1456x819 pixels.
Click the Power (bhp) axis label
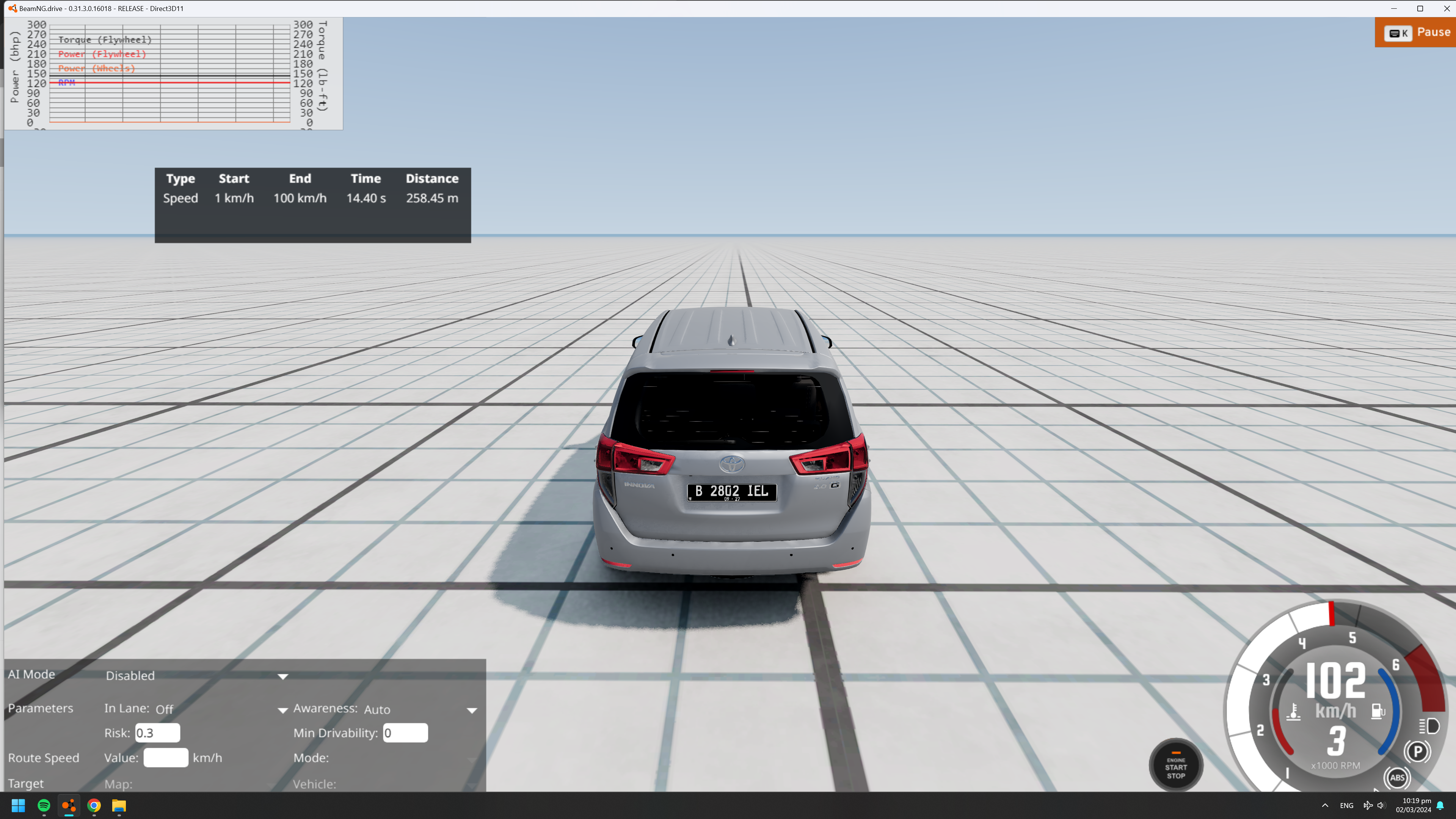coord(15,67)
